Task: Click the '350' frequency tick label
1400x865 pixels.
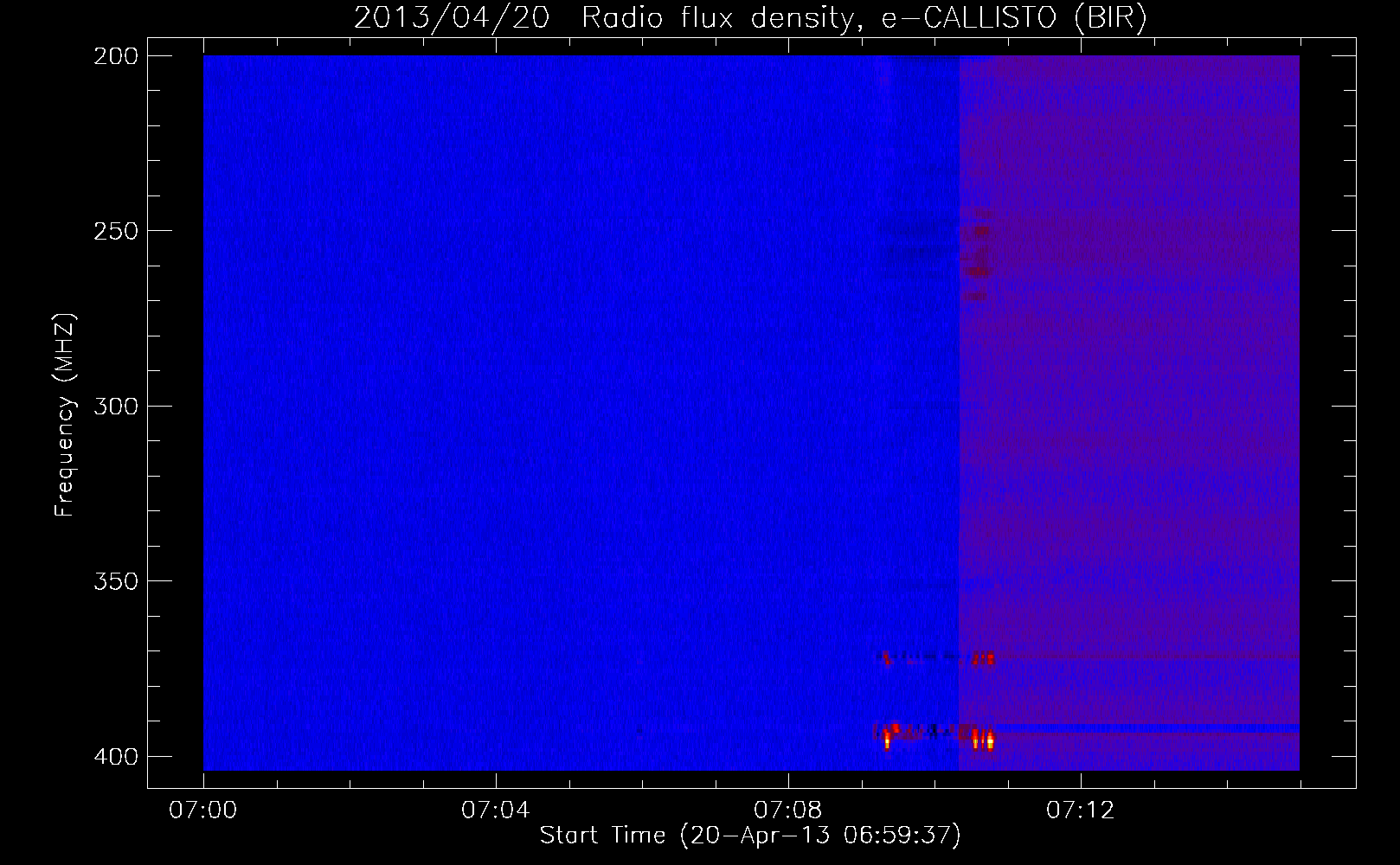Action: click(x=116, y=580)
